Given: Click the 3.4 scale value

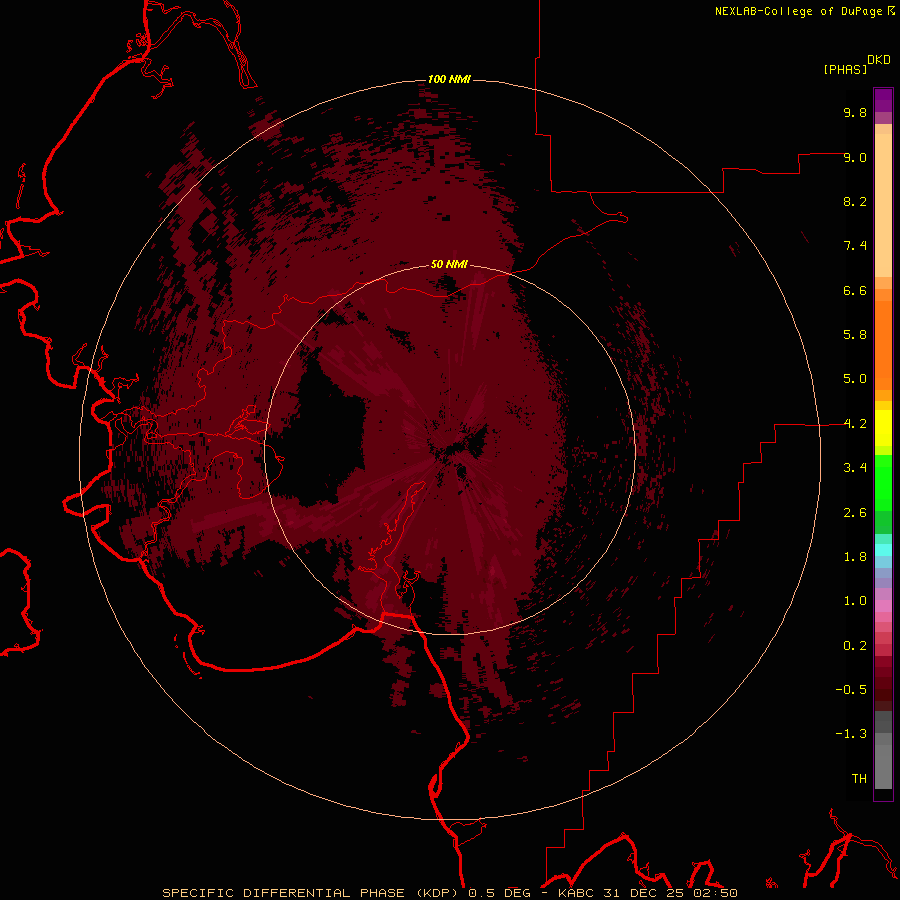Looking at the screenshot, I should point(855,468).
